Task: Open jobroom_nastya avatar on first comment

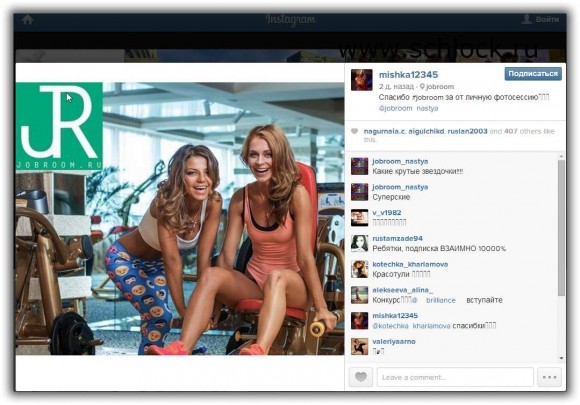Action: pyautogui.click(x=360, y=166)
